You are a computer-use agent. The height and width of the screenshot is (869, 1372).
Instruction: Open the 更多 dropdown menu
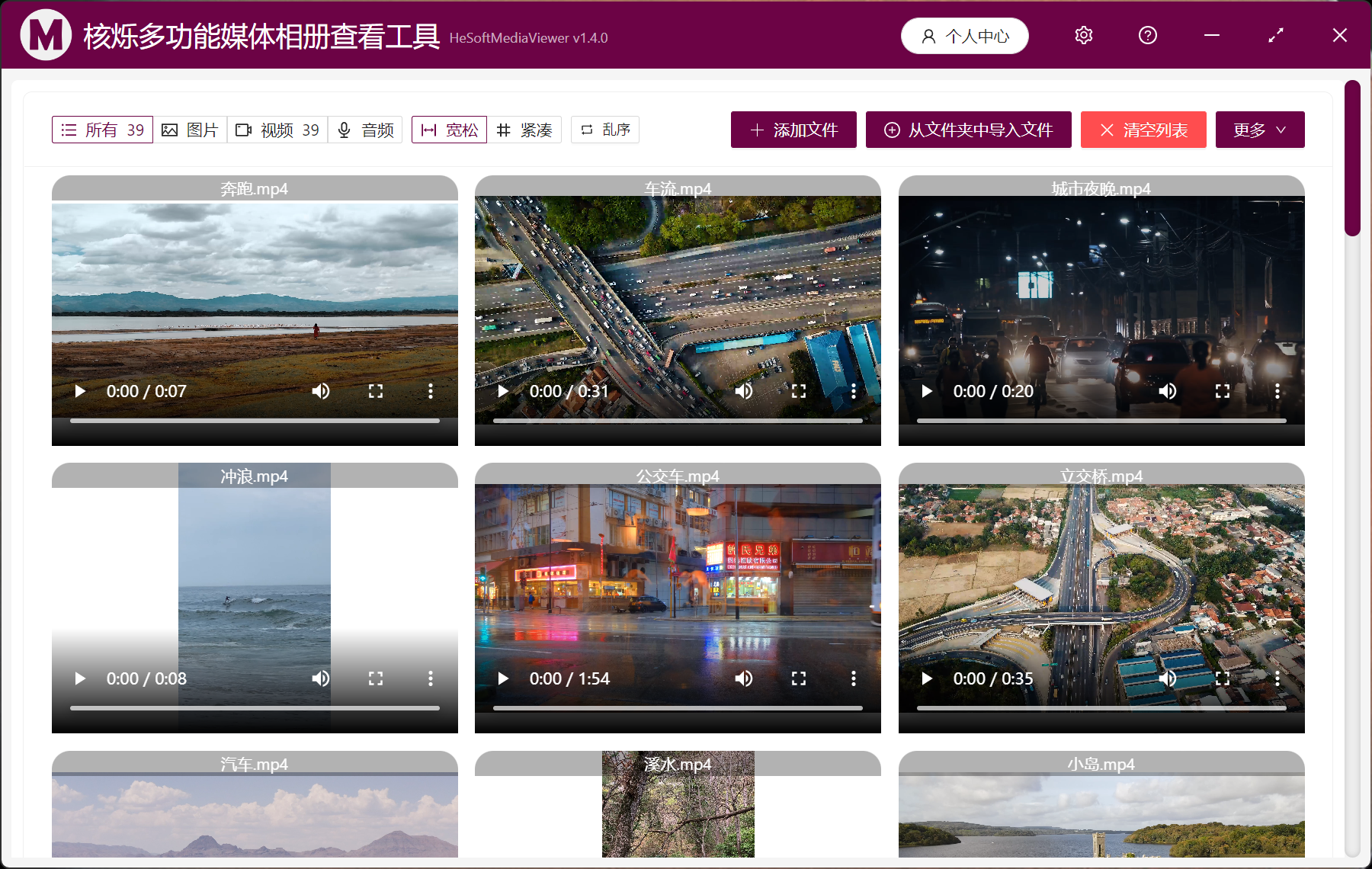tap(1259, 130)
